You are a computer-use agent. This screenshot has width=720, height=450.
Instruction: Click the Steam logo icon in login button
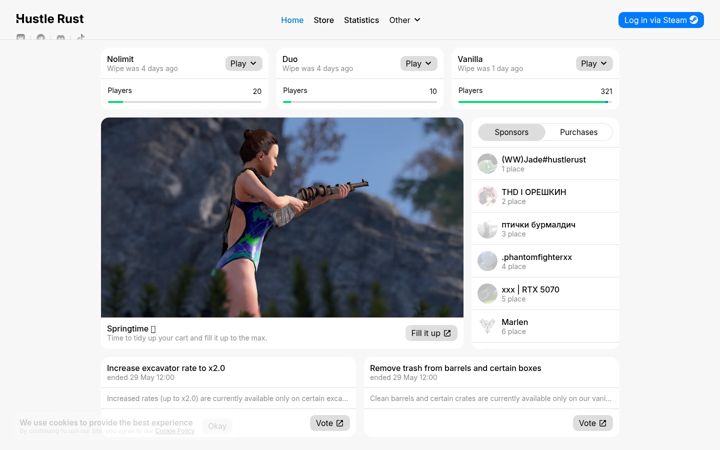click(694, 20)
